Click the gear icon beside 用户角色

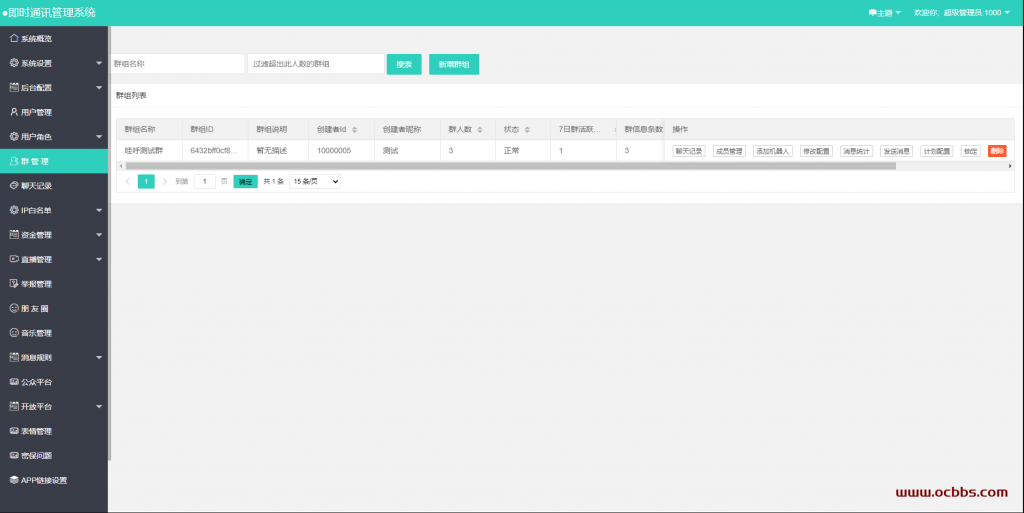coord(14,136)
